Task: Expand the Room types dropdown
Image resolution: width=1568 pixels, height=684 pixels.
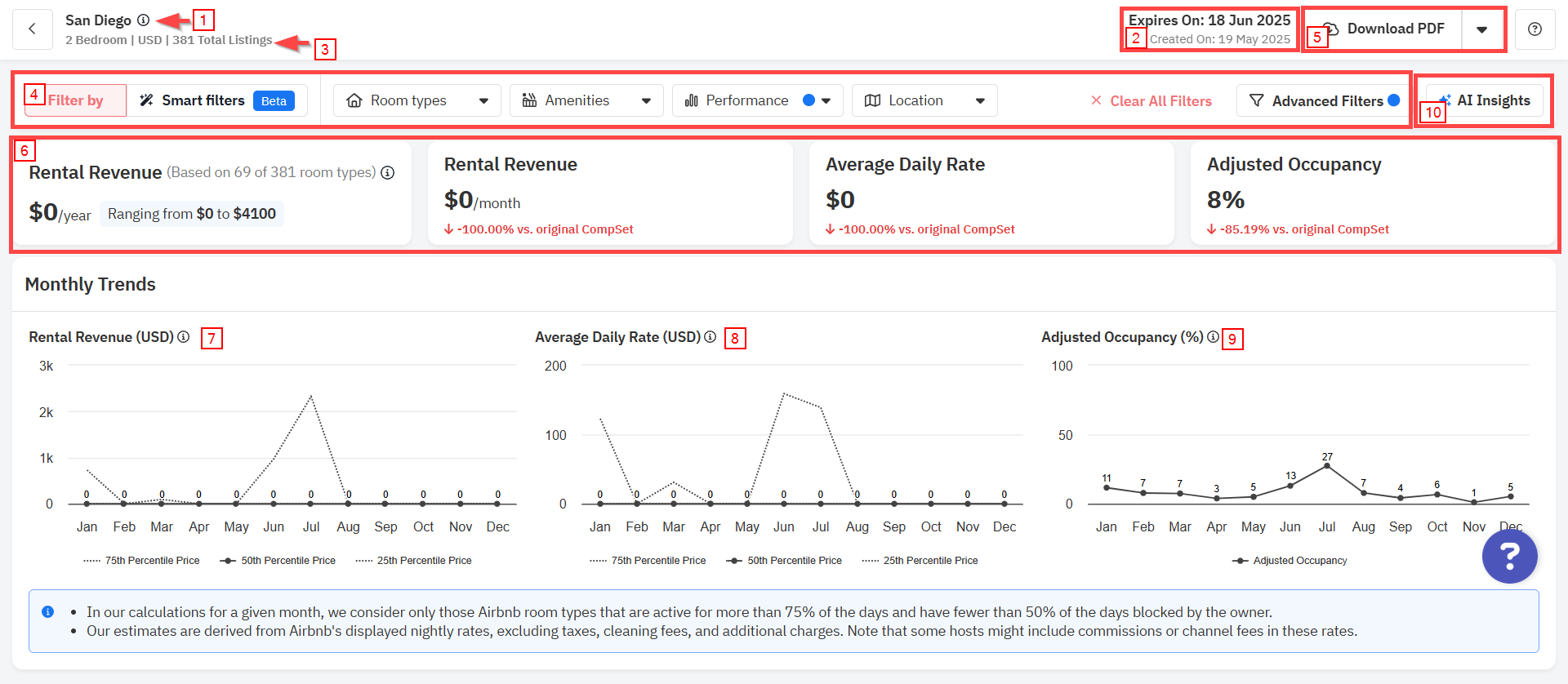Action: (x=417, y=100)
